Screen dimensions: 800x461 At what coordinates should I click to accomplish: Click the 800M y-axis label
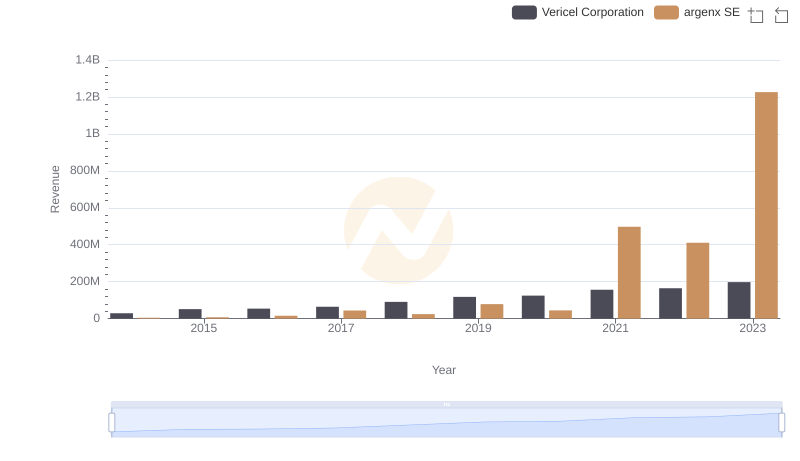85,170
